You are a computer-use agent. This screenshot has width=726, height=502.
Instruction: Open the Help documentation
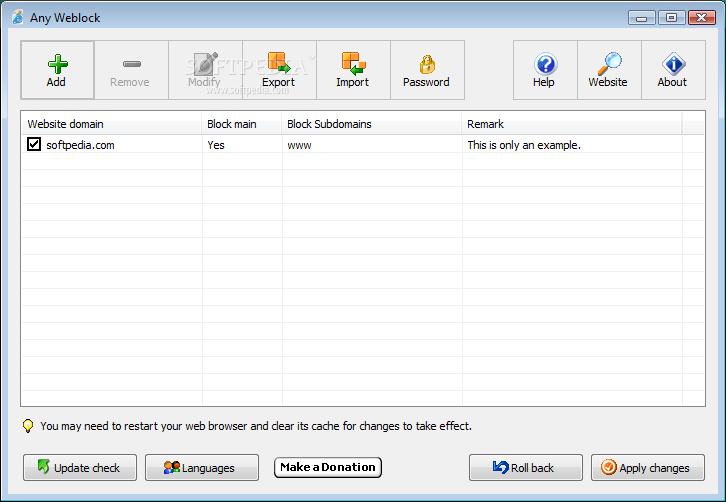pyautogui.click(x=545, y=70)
